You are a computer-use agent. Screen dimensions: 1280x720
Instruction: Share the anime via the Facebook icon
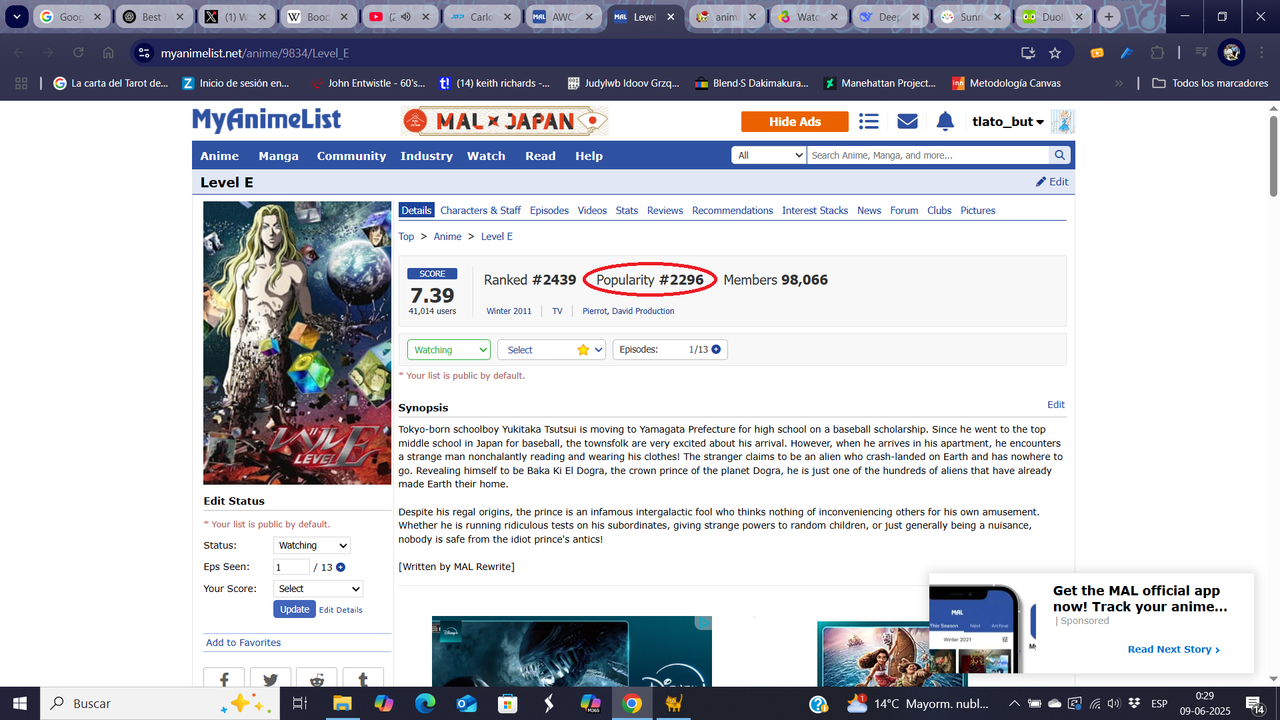pyautogui.click(x=223, y=678)
